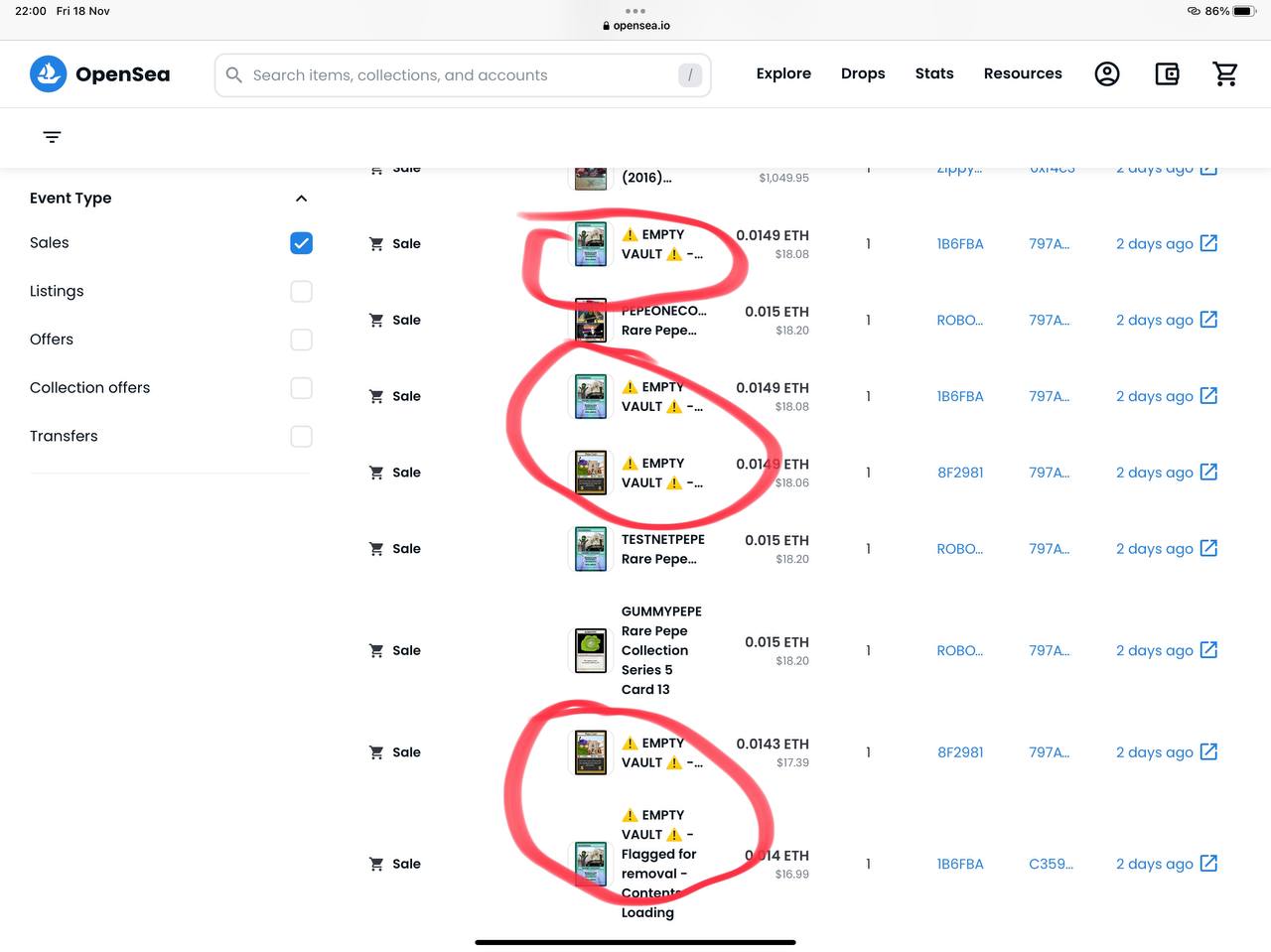Open external link icon for $17.39 sale
Image resolution: width=1271 pixels, height=952 pixels.
coord(1208,751)
